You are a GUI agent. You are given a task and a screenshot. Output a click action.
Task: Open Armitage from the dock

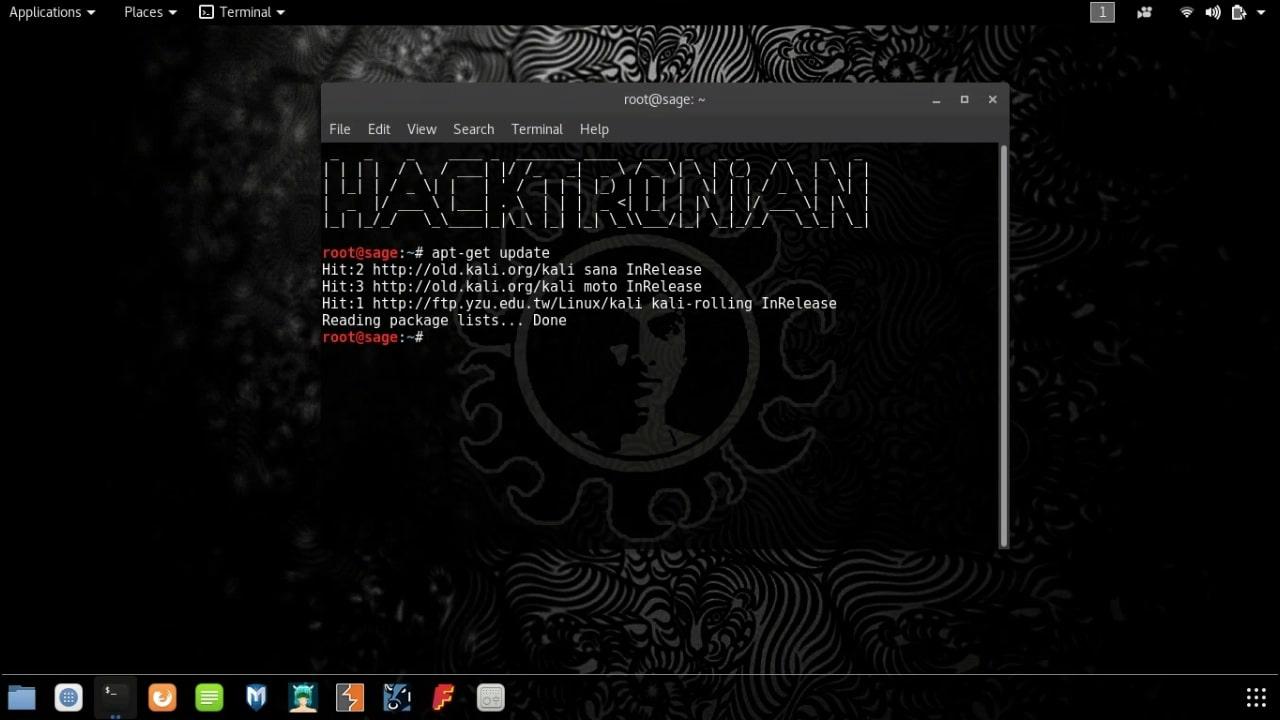click(x=302, y=697)
